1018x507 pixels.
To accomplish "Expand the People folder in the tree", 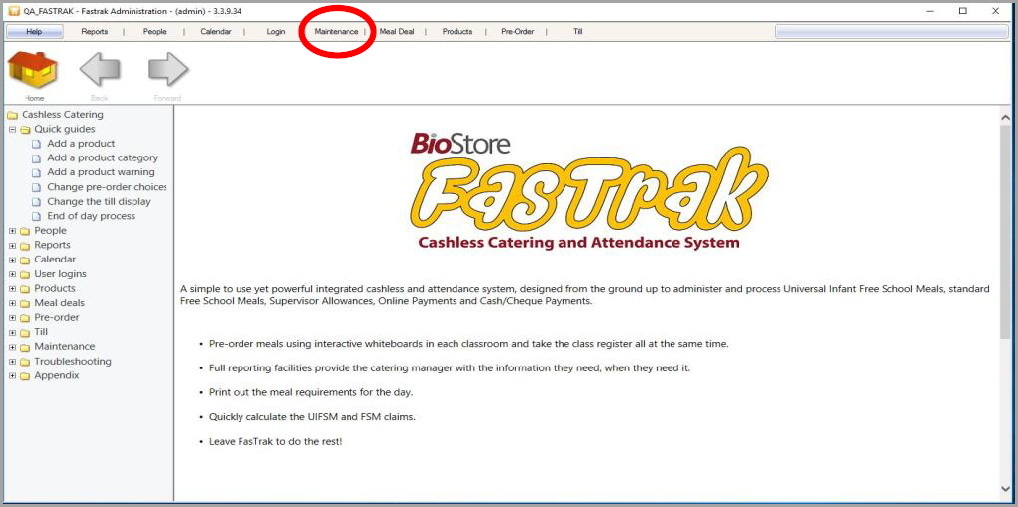I will [12, 231].
